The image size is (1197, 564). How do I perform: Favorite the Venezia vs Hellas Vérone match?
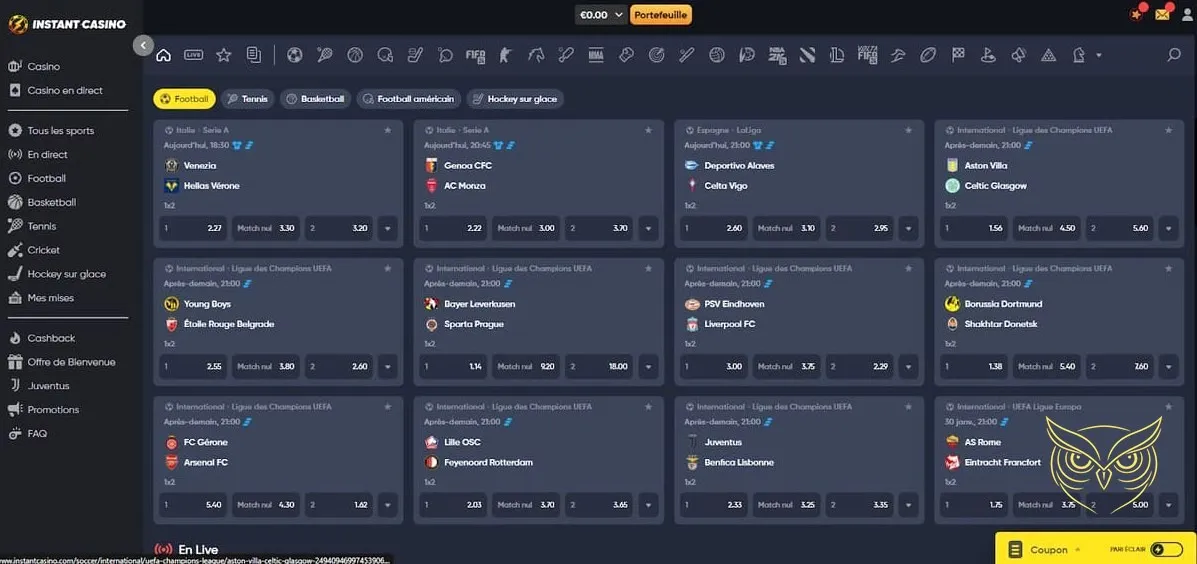click(388, 131)
